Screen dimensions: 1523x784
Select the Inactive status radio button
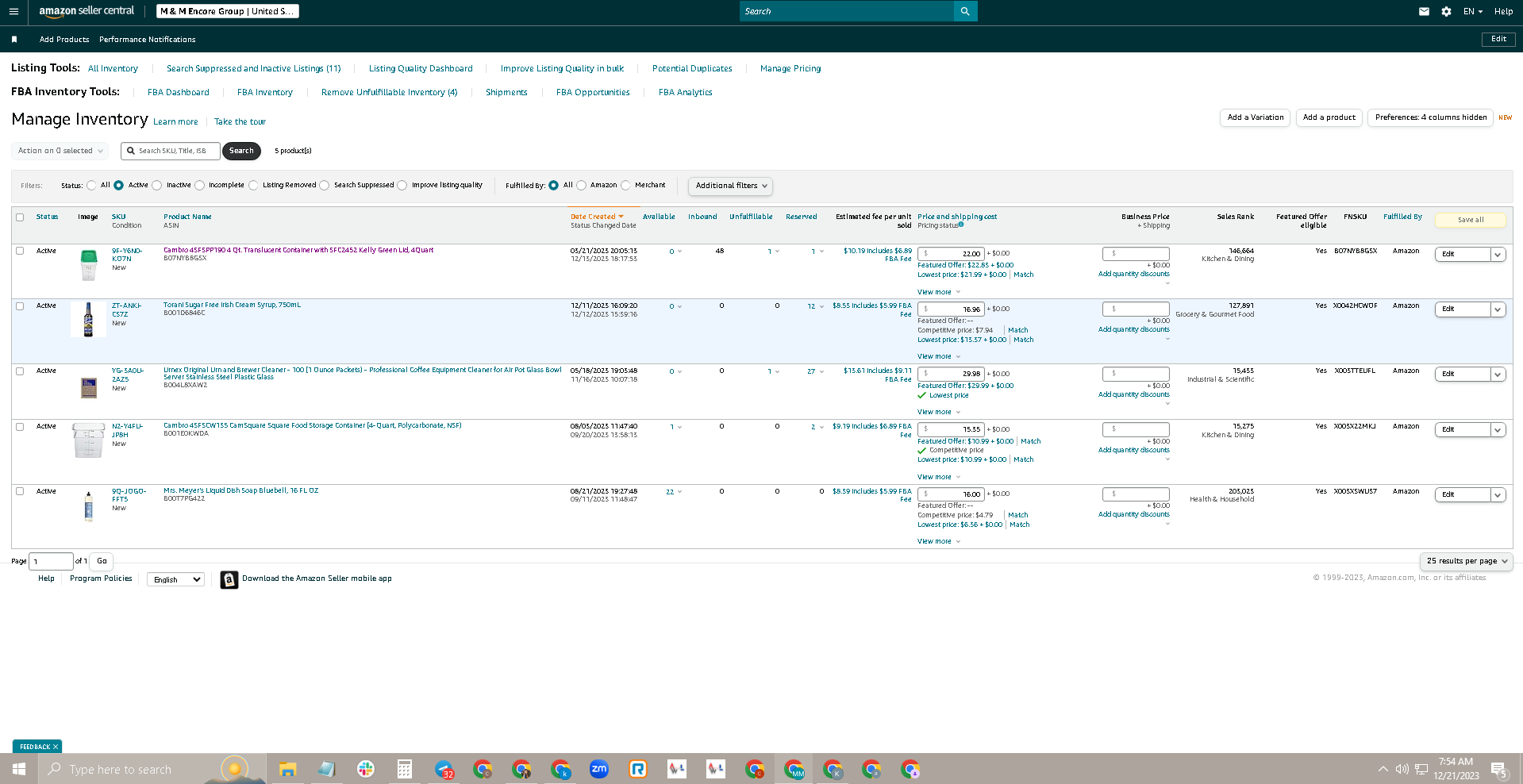point(157,186)
